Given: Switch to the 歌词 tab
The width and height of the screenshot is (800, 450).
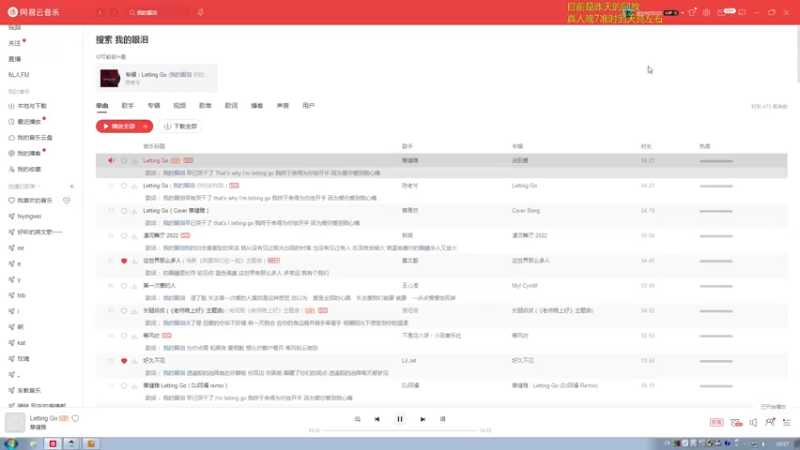Looking at the screenshot, I should [231, 106].
